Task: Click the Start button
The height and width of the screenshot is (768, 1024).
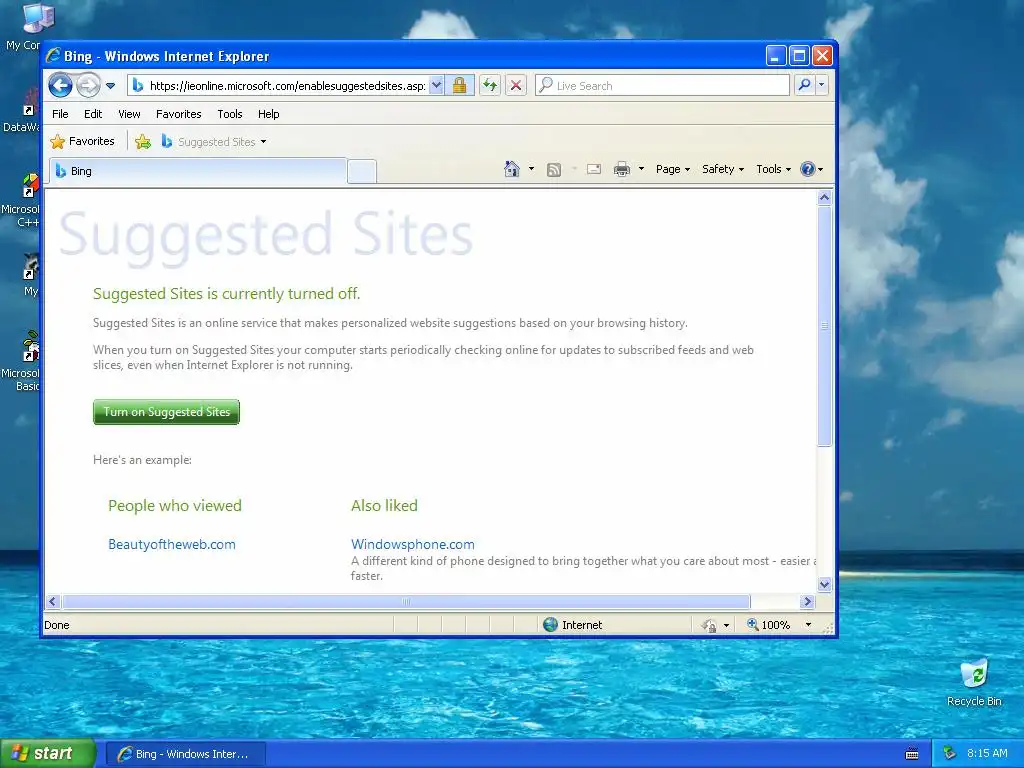Action: [x=47, y=754]
